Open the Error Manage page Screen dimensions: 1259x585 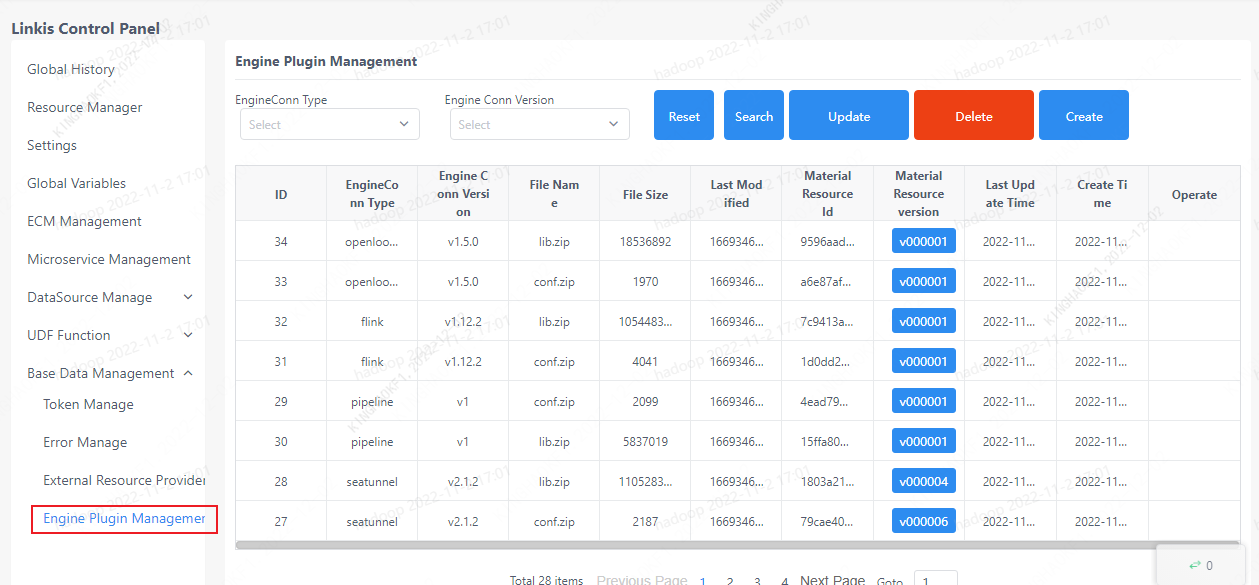85,442
